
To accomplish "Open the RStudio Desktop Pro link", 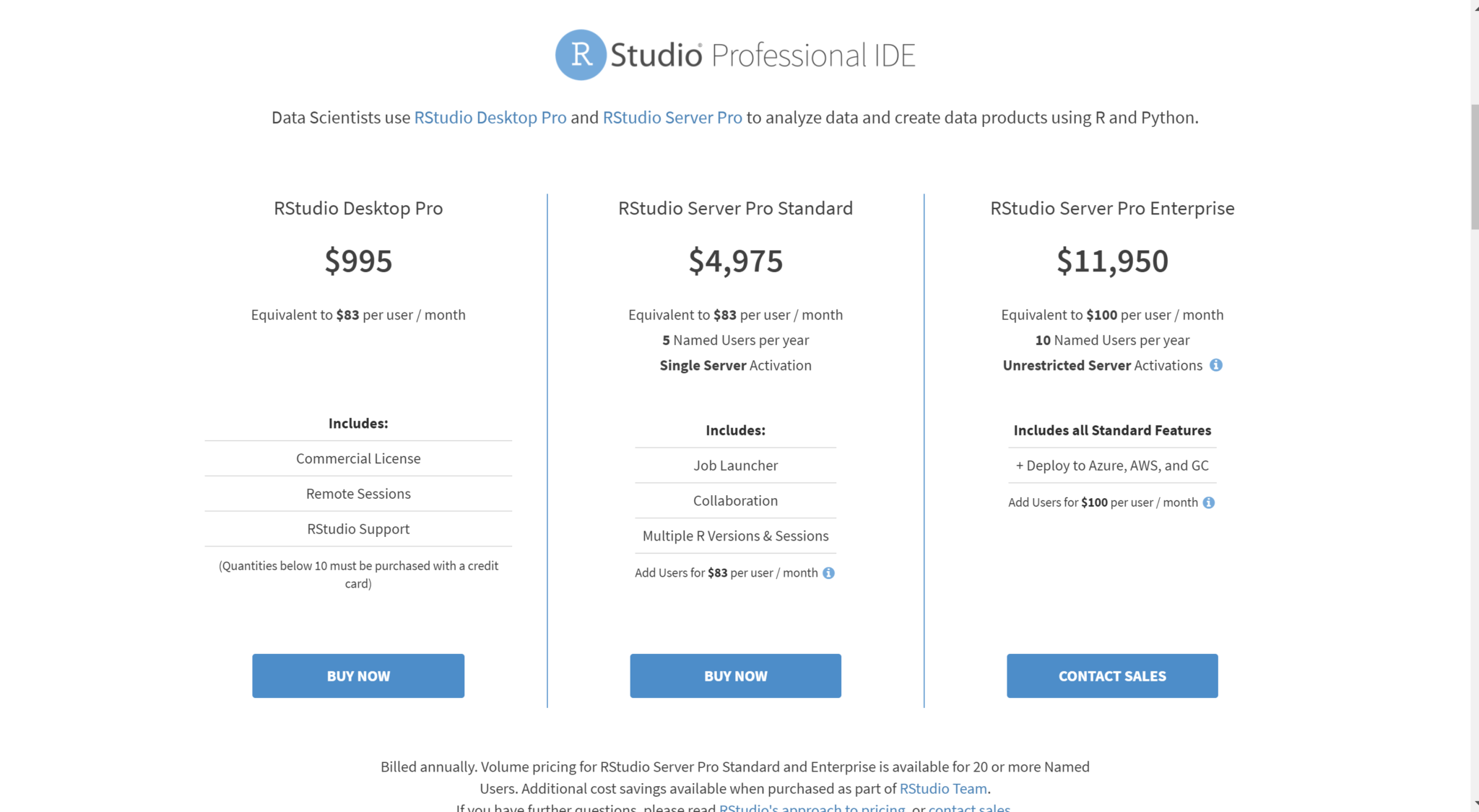I will [490, 118].
